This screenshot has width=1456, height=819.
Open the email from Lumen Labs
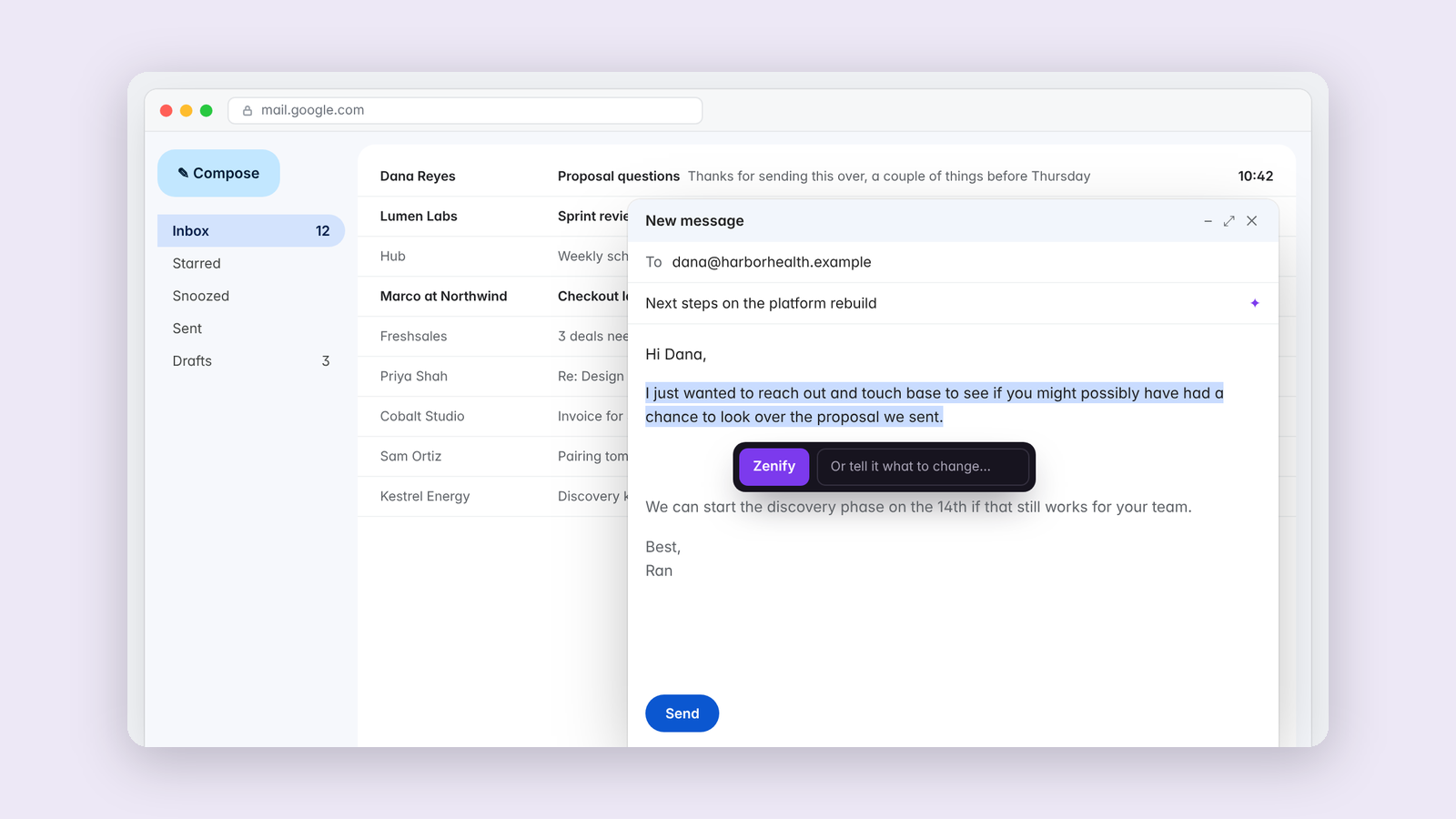pyautogui.click(x=492, y=216)
